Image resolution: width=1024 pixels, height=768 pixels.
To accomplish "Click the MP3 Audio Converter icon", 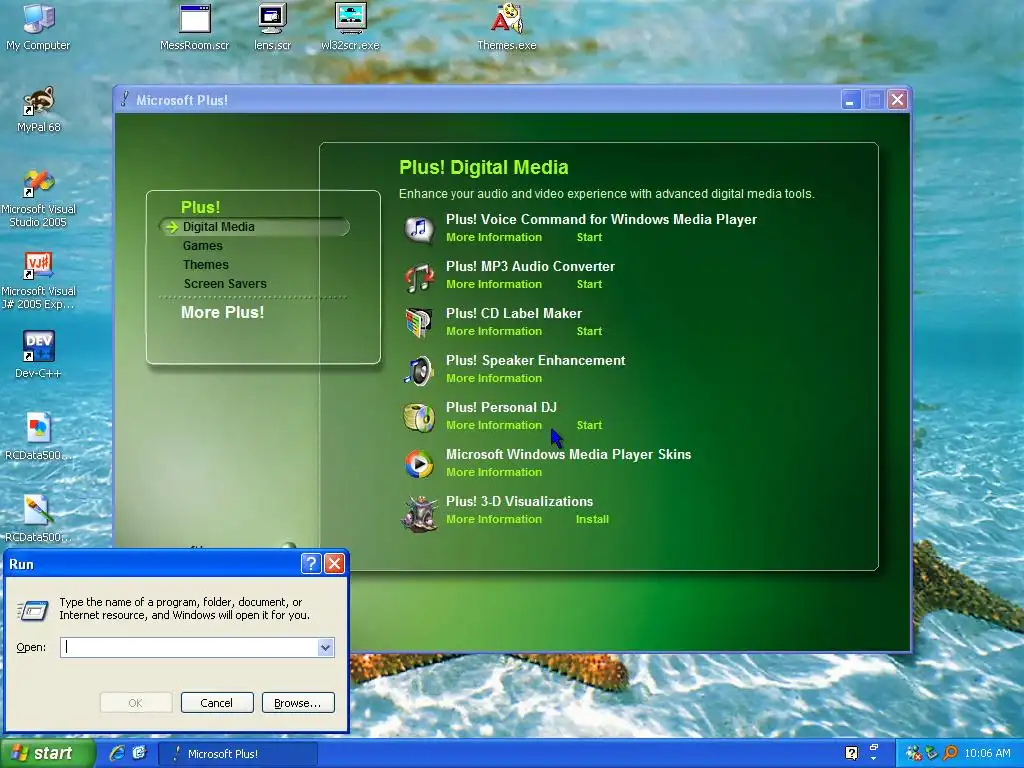I will 419,277.
